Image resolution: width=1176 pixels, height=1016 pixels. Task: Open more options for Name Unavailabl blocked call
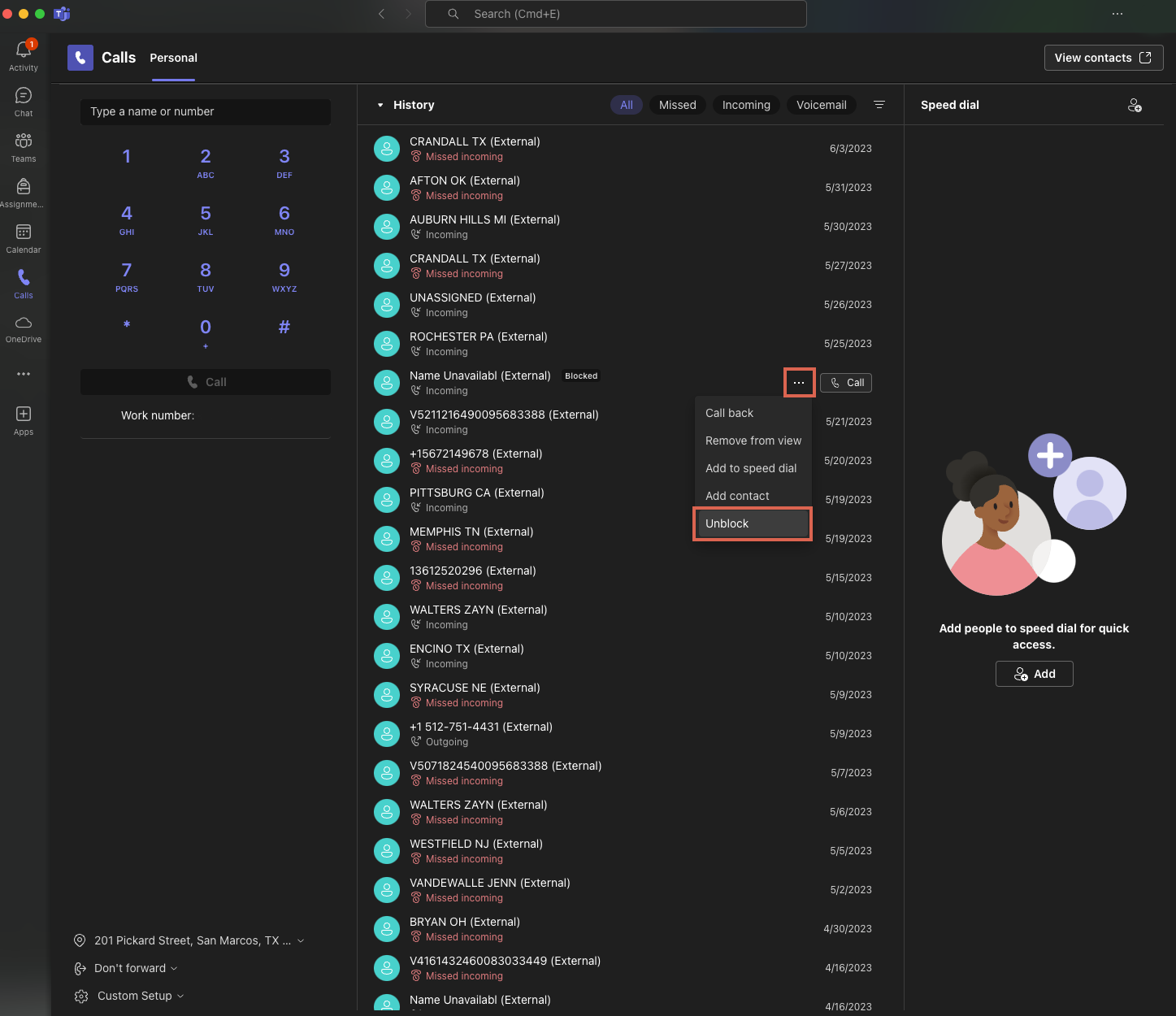(x=799, y=383)
